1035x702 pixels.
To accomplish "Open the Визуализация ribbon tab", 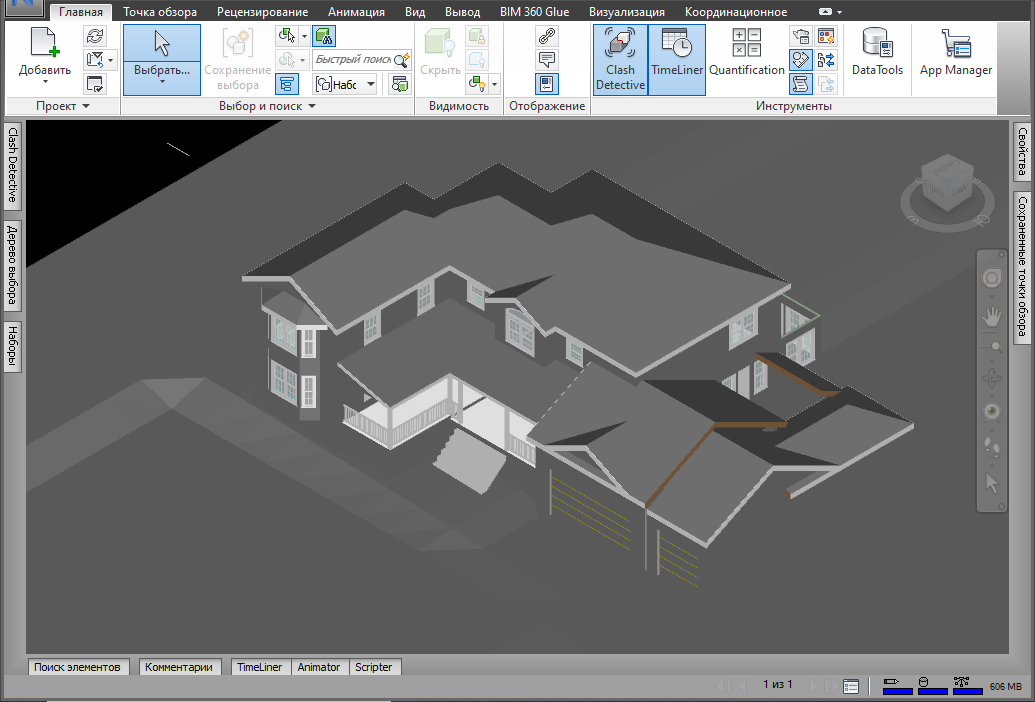I will tap(627, 12).
